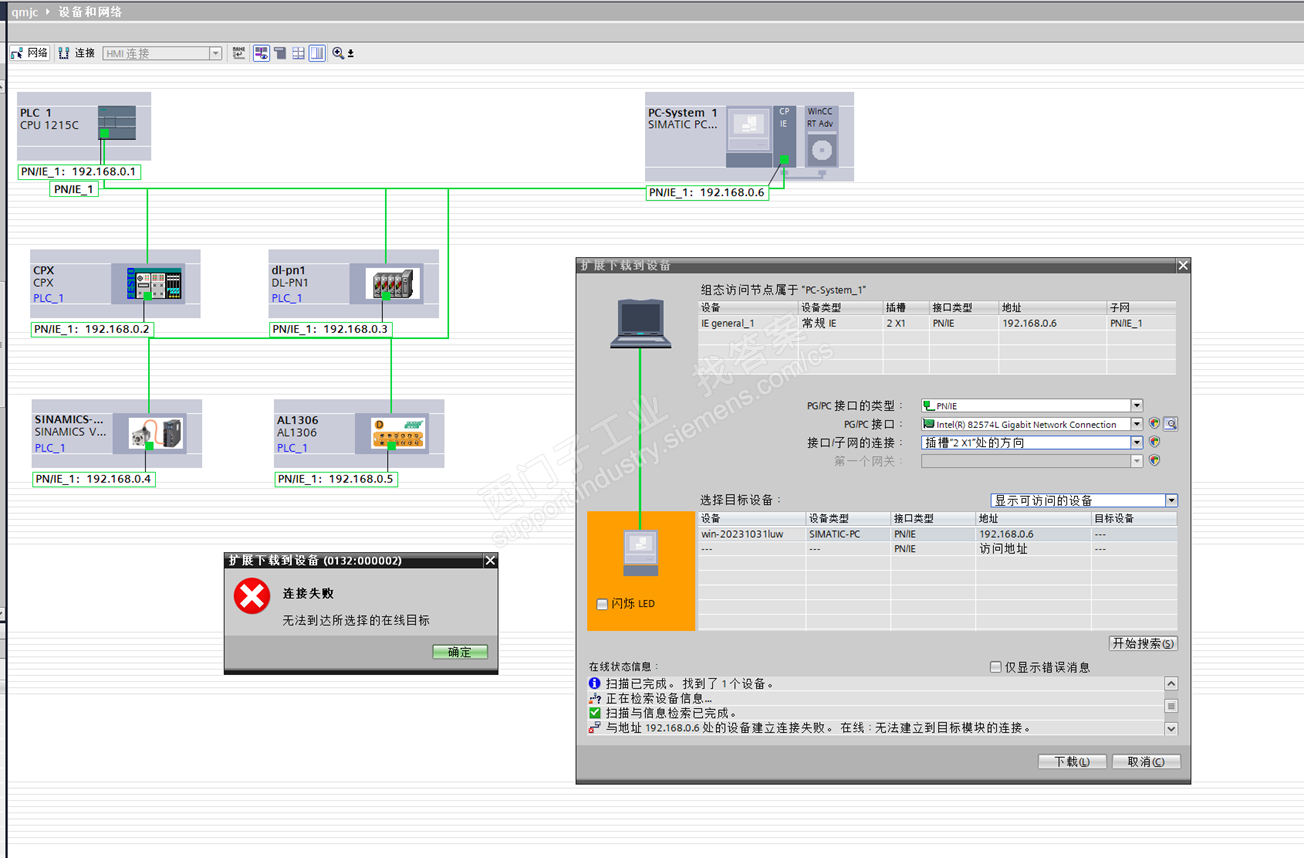Click 确定 in the connection failed dialog
This screenshot has width=1304, height=858.
pyautogui.click(x=460, y=652)
